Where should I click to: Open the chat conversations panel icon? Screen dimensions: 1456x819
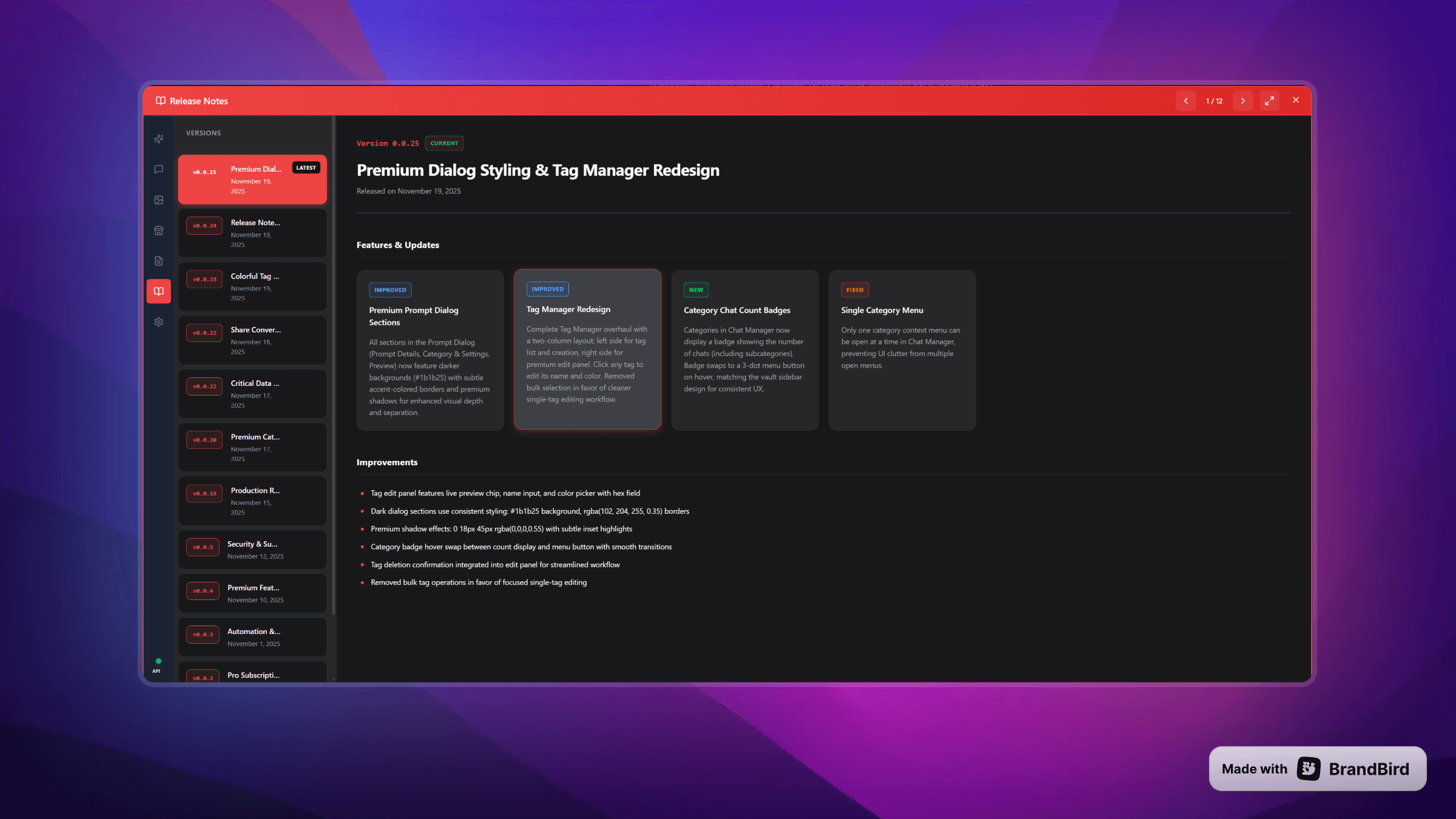[x=158, y=169]
